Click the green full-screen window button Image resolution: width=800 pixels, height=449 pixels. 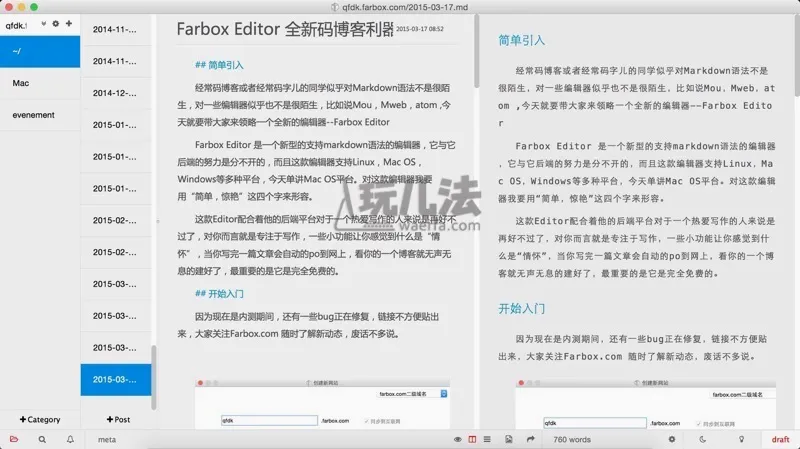tap(34, 7)
